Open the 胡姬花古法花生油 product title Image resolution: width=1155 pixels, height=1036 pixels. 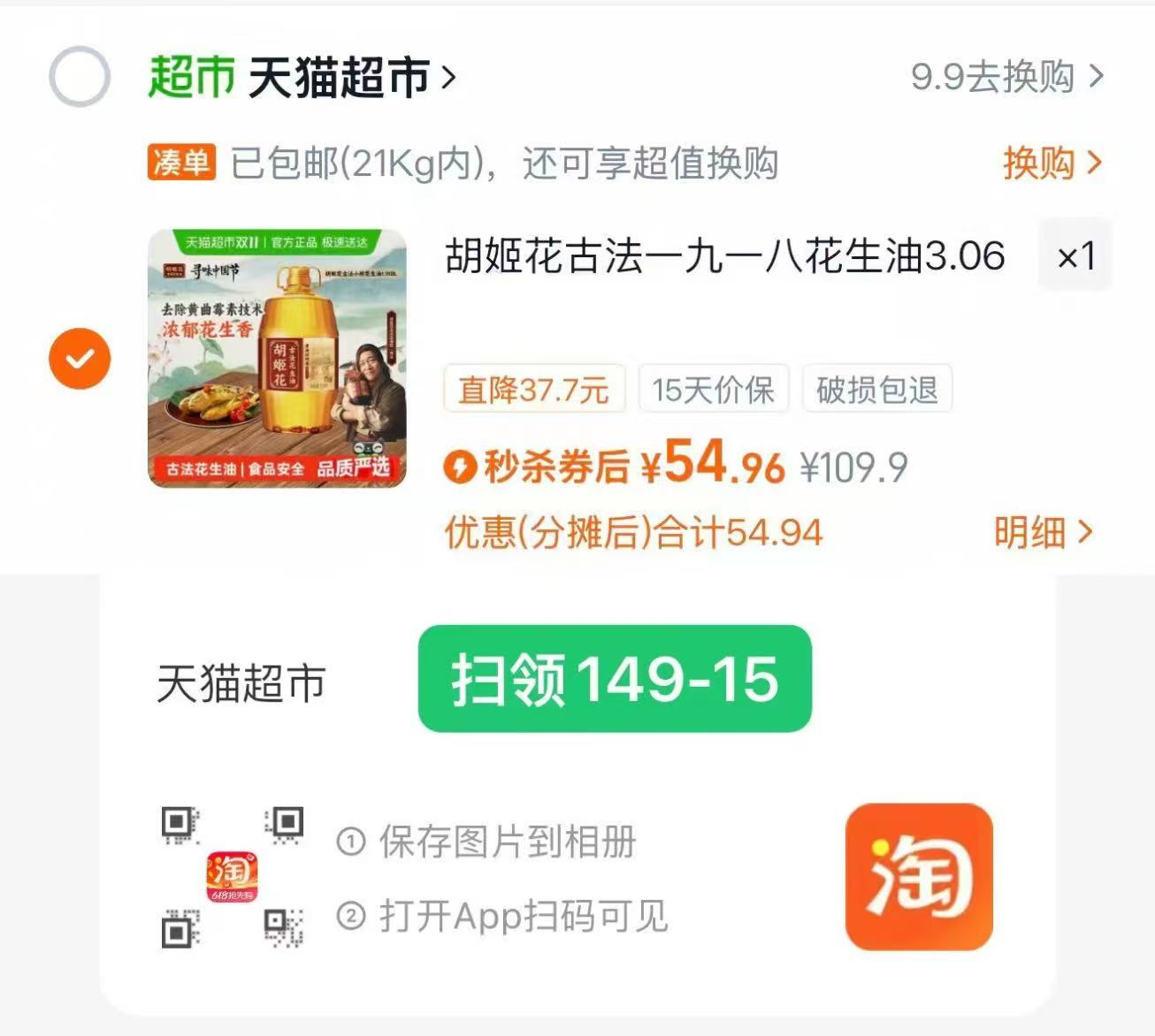(x=725, y=256)
